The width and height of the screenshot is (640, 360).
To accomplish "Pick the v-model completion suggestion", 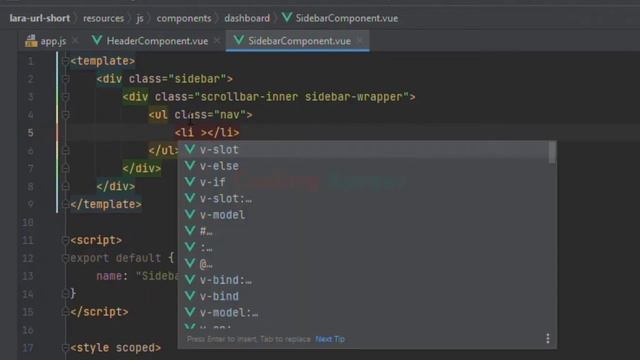I will click(367, 215).
